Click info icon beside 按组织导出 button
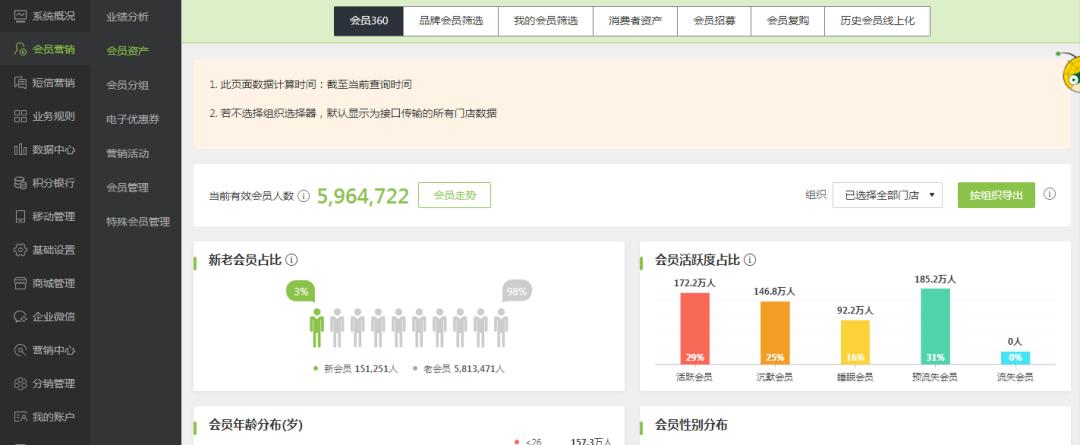 click(x=1049, y=194)
